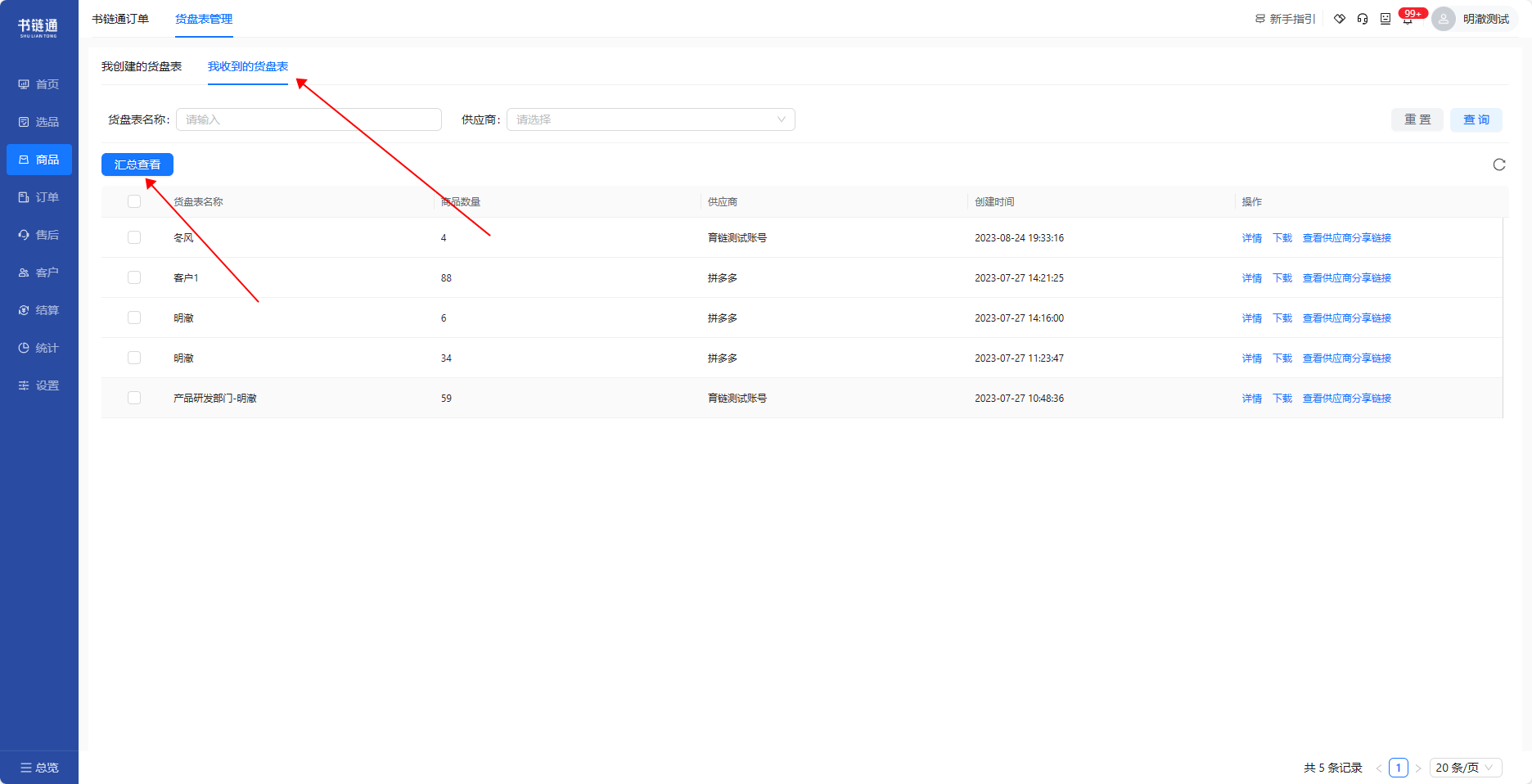Viewport: 1532px width, 784px height.
Task: Click the user avatar icon
Action: point(1444,19)
